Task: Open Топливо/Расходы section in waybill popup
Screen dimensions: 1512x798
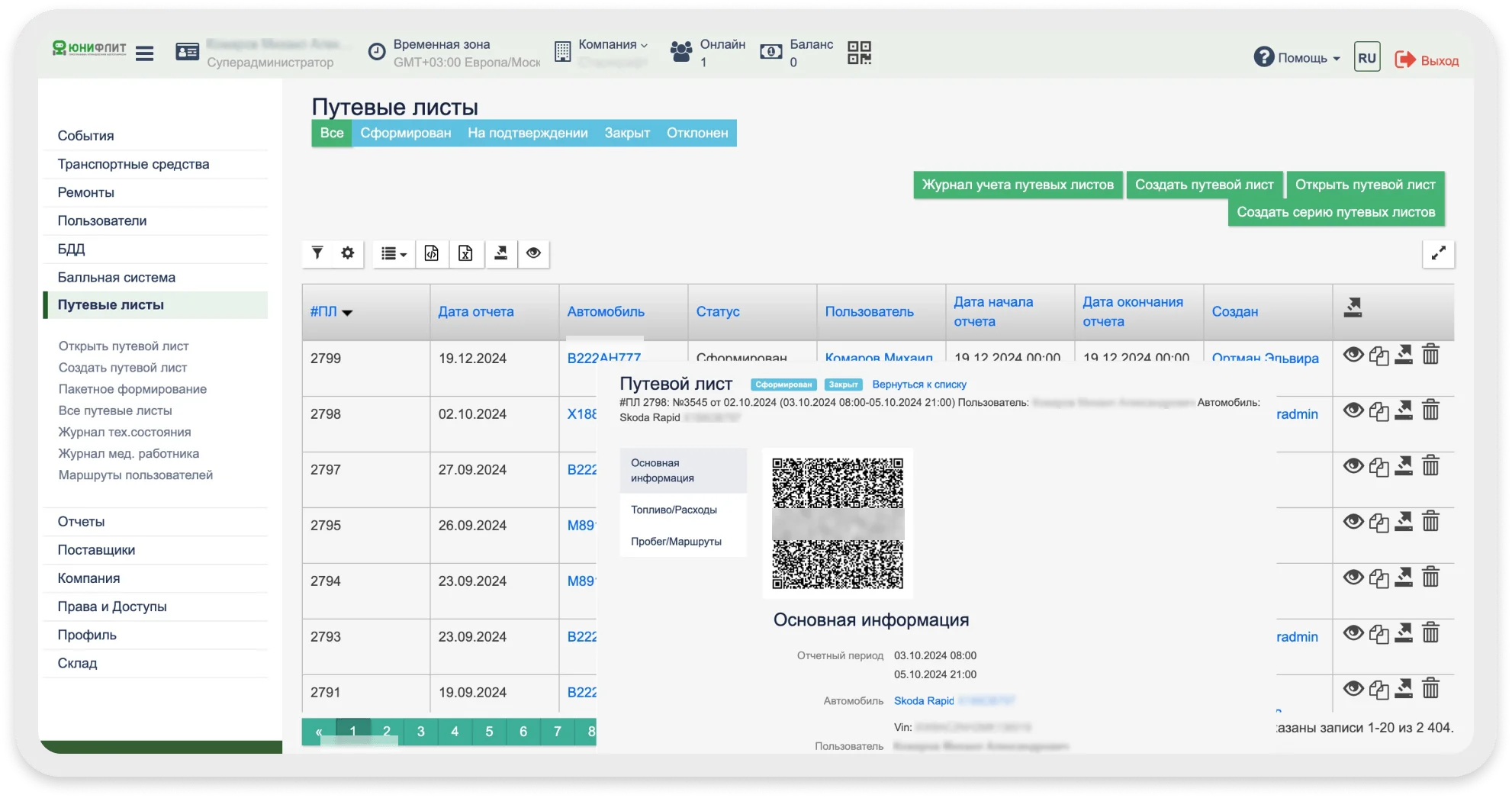Action: (683, 510)
